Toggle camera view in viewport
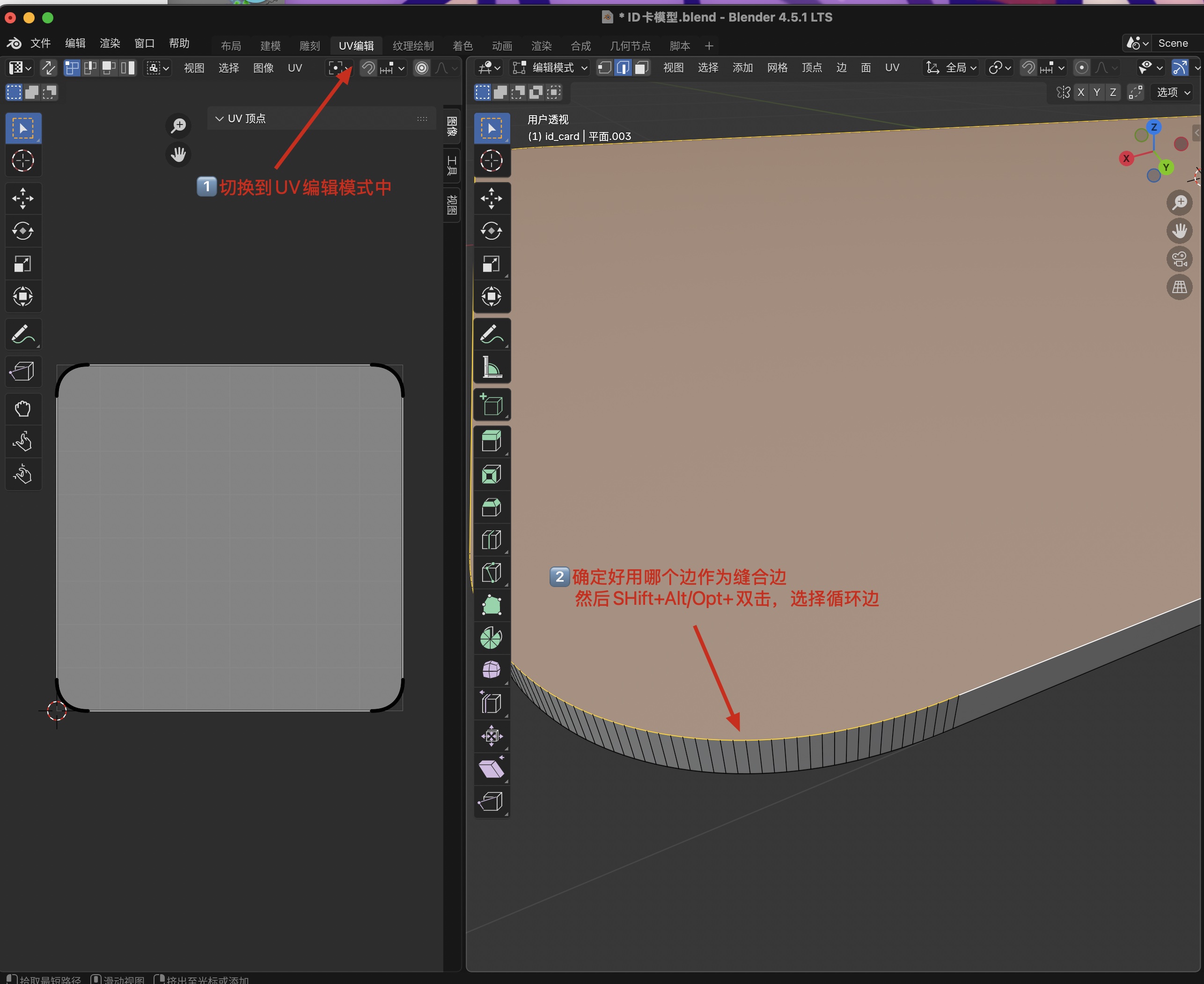Image resolution: width=1204 pixels, height=984 pixels. tap(1179, 259)
